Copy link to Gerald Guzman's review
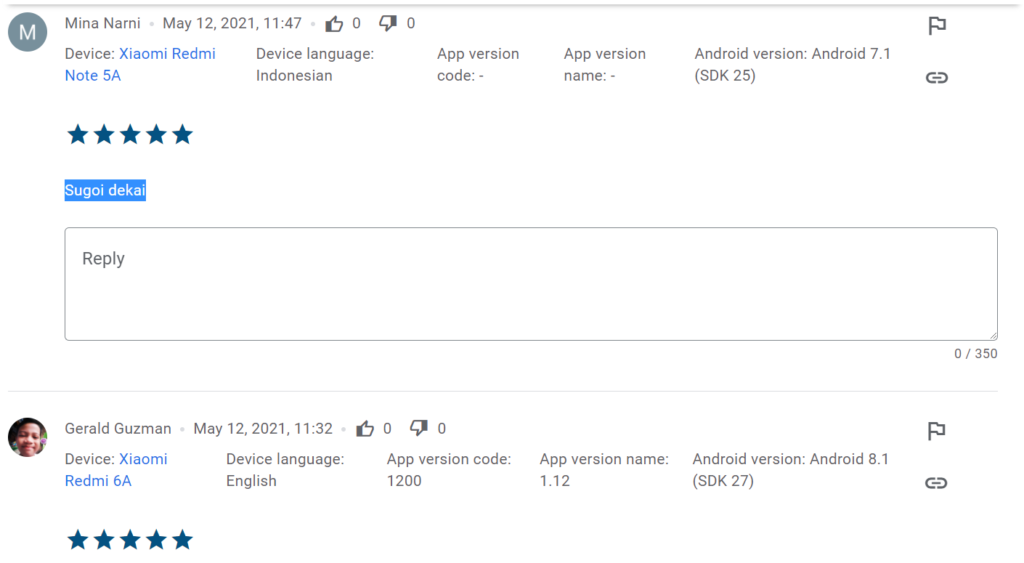 point(937,483)
